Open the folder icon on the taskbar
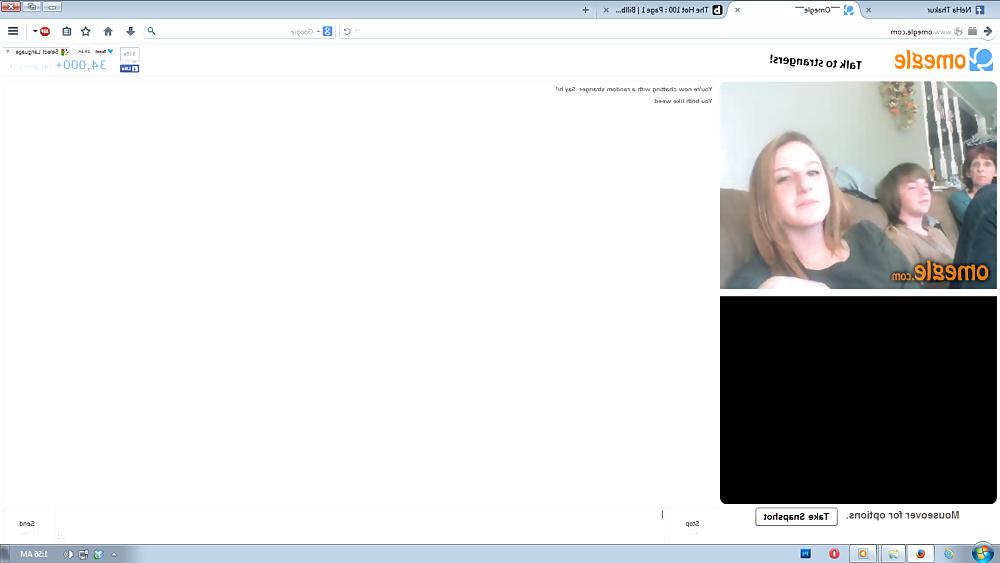 click(x=893, y=553)
